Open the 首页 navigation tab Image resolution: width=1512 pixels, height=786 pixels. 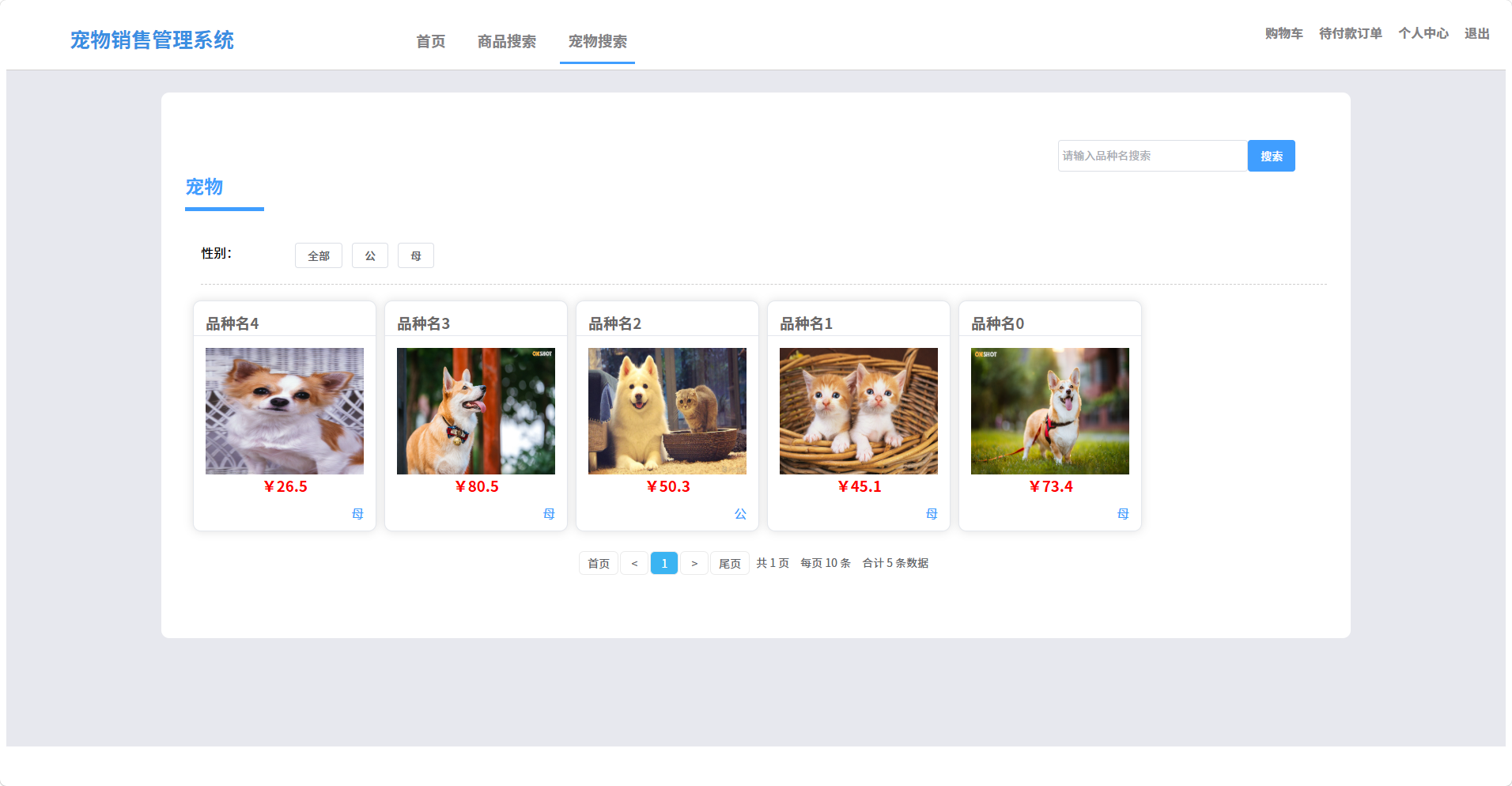pyautogui.click(x=431, y=41)
